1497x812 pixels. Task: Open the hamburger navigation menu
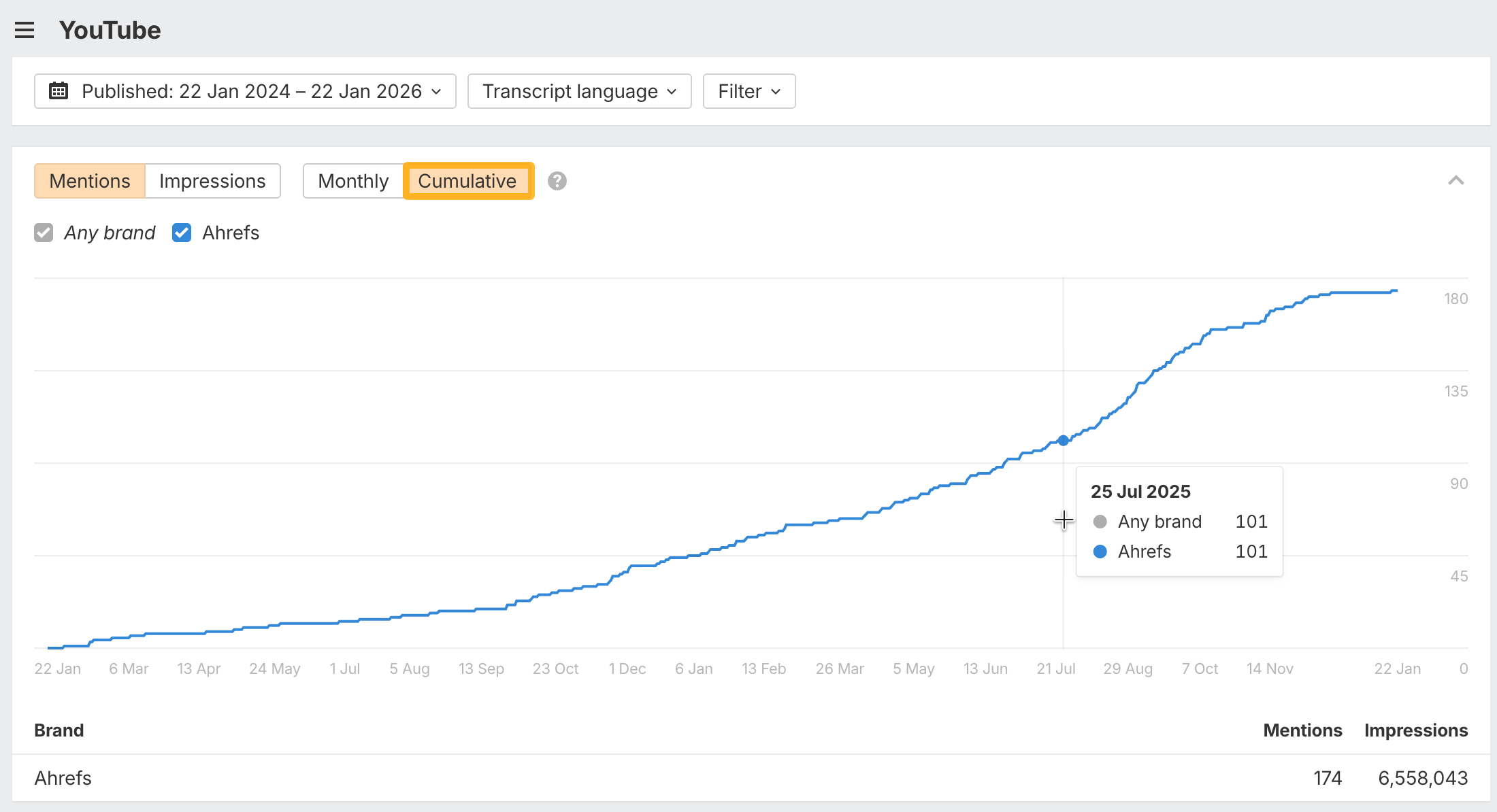[24, 30]
